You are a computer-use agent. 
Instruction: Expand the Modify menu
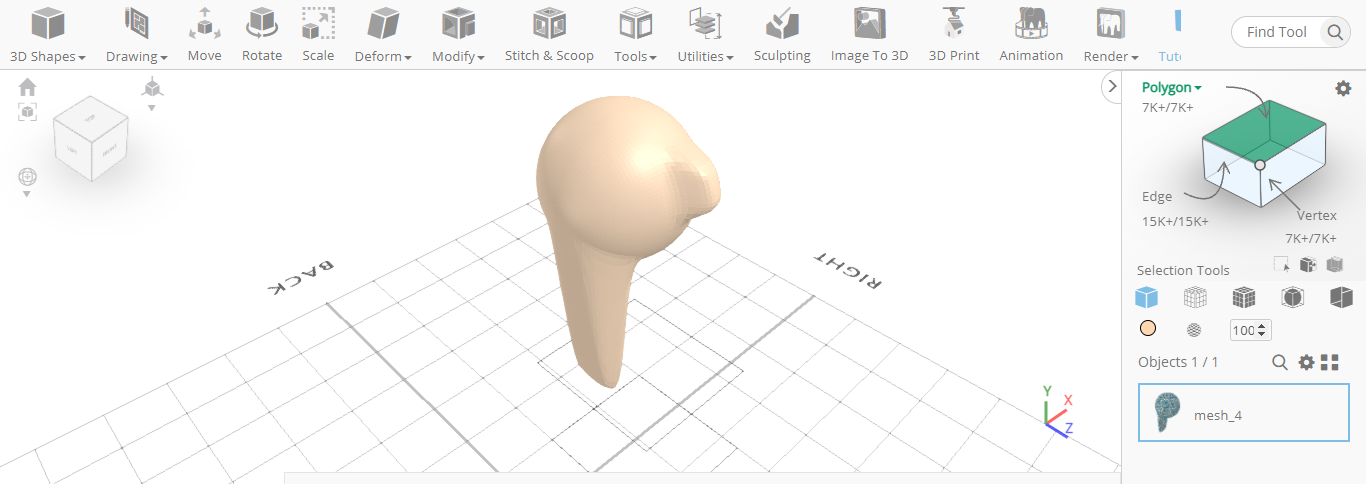point(458,35)
